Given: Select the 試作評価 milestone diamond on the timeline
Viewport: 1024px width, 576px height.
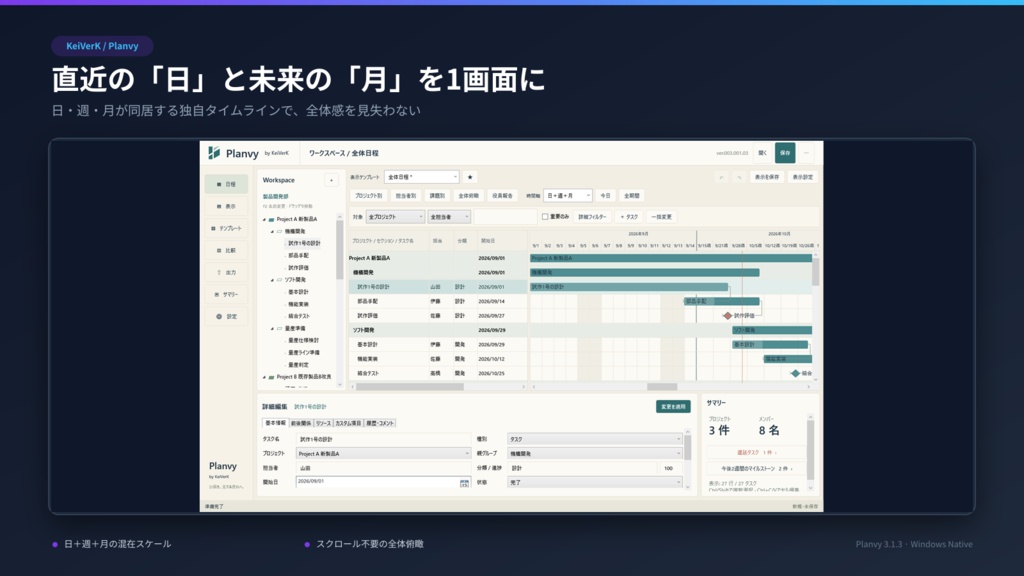Looking at the screenshot, I should tap(728, 315).
